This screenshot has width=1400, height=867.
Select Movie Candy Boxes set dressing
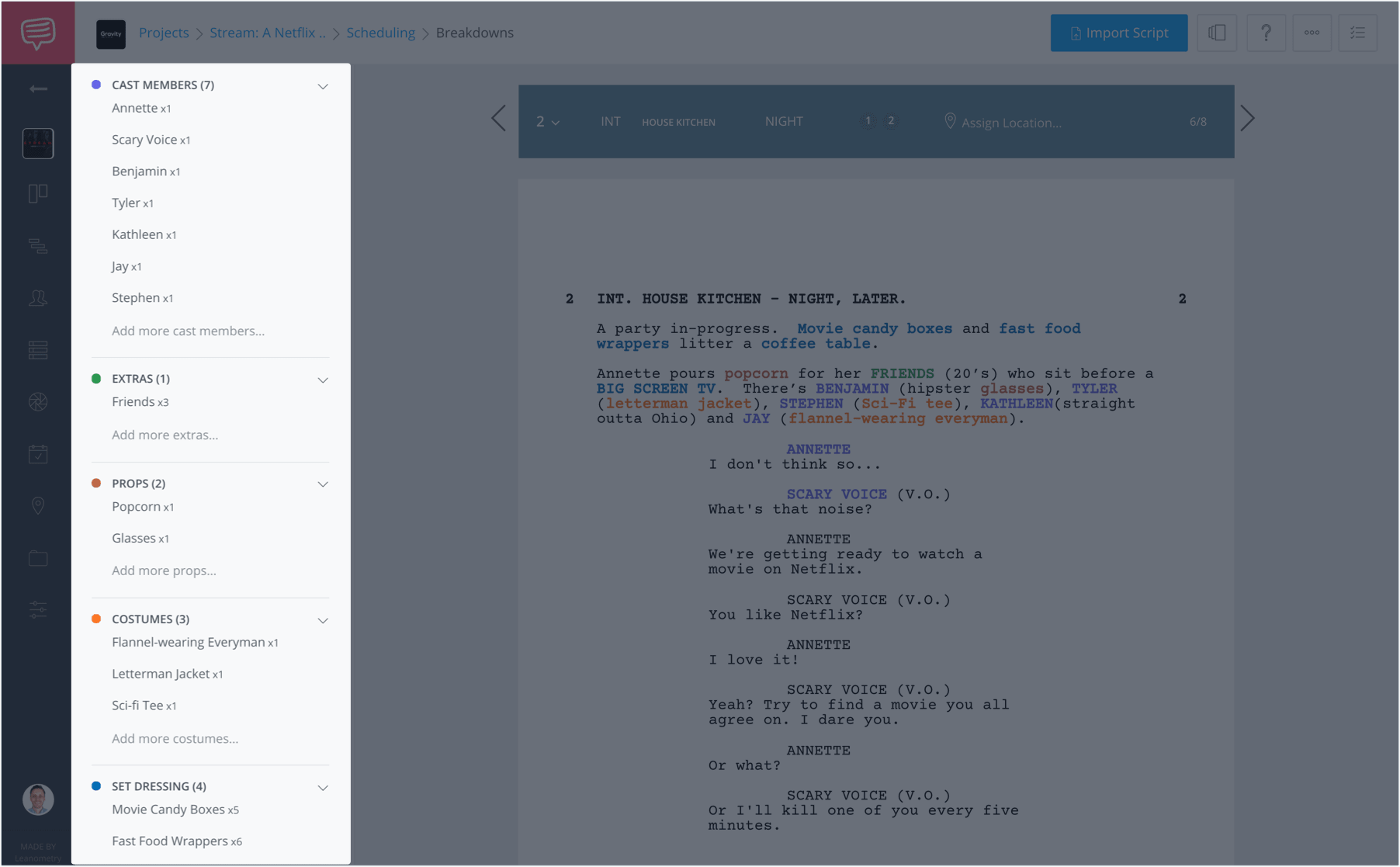click(175, 810)
